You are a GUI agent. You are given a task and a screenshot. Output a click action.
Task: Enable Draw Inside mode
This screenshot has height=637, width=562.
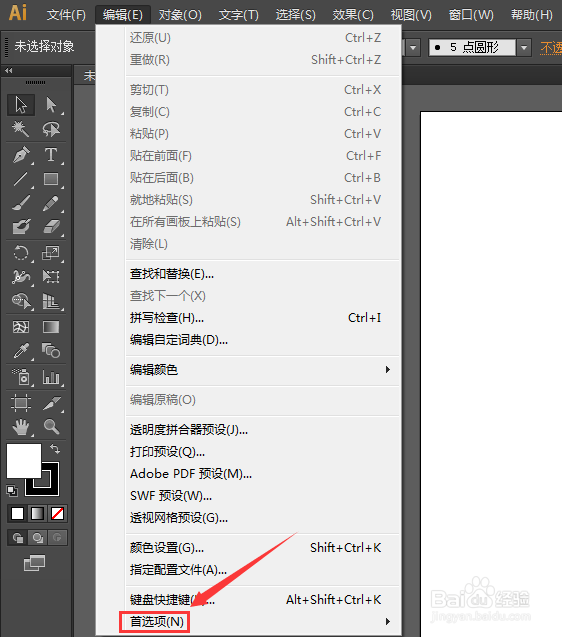[57, 538]
